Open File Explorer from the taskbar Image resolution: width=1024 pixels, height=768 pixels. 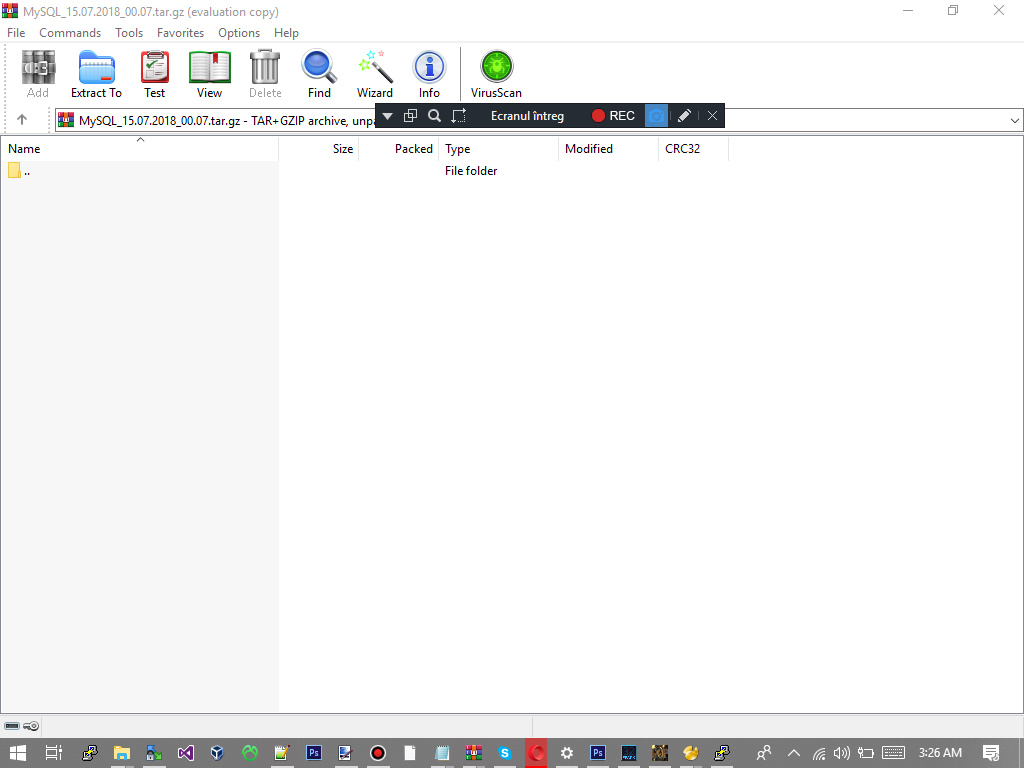(x=121, y=753)
